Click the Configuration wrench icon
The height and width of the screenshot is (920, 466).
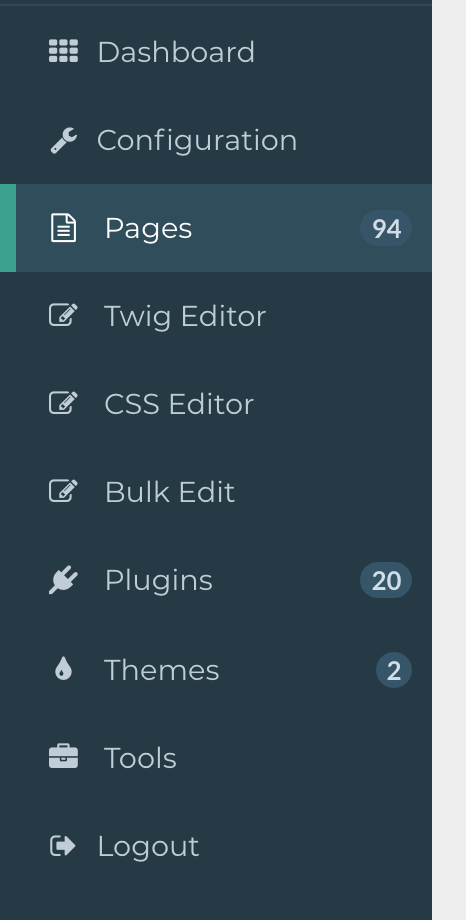click(63, 140)
